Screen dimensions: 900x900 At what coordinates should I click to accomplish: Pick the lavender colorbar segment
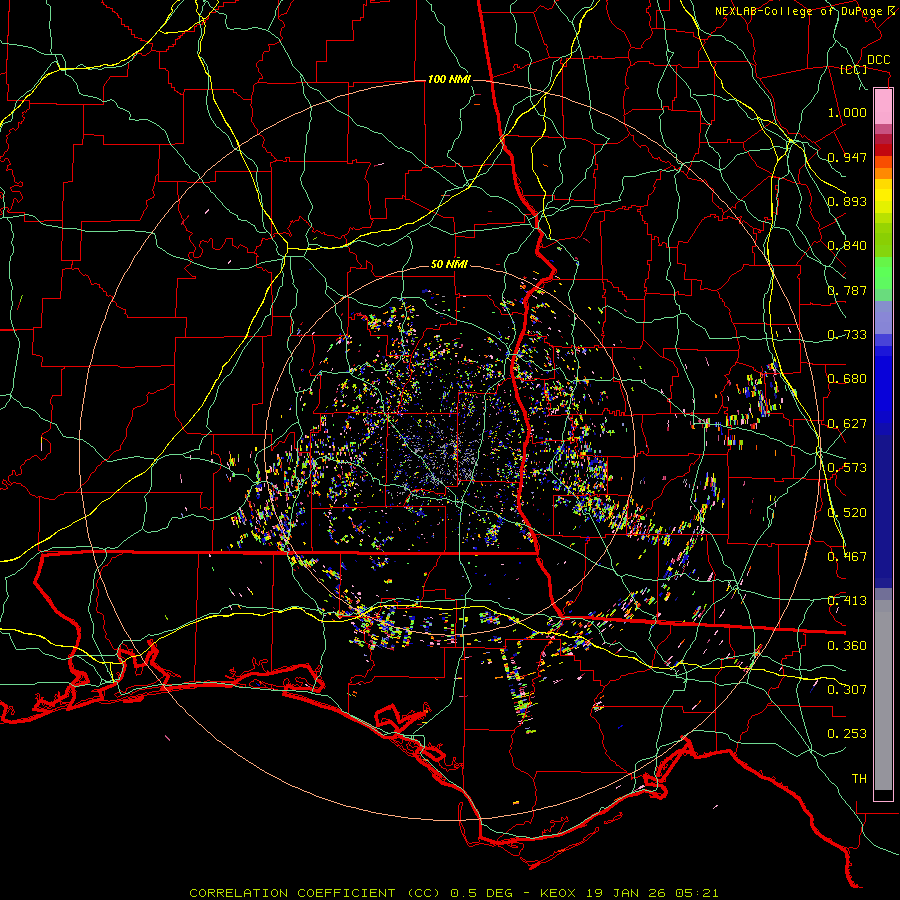coord(883,318)
